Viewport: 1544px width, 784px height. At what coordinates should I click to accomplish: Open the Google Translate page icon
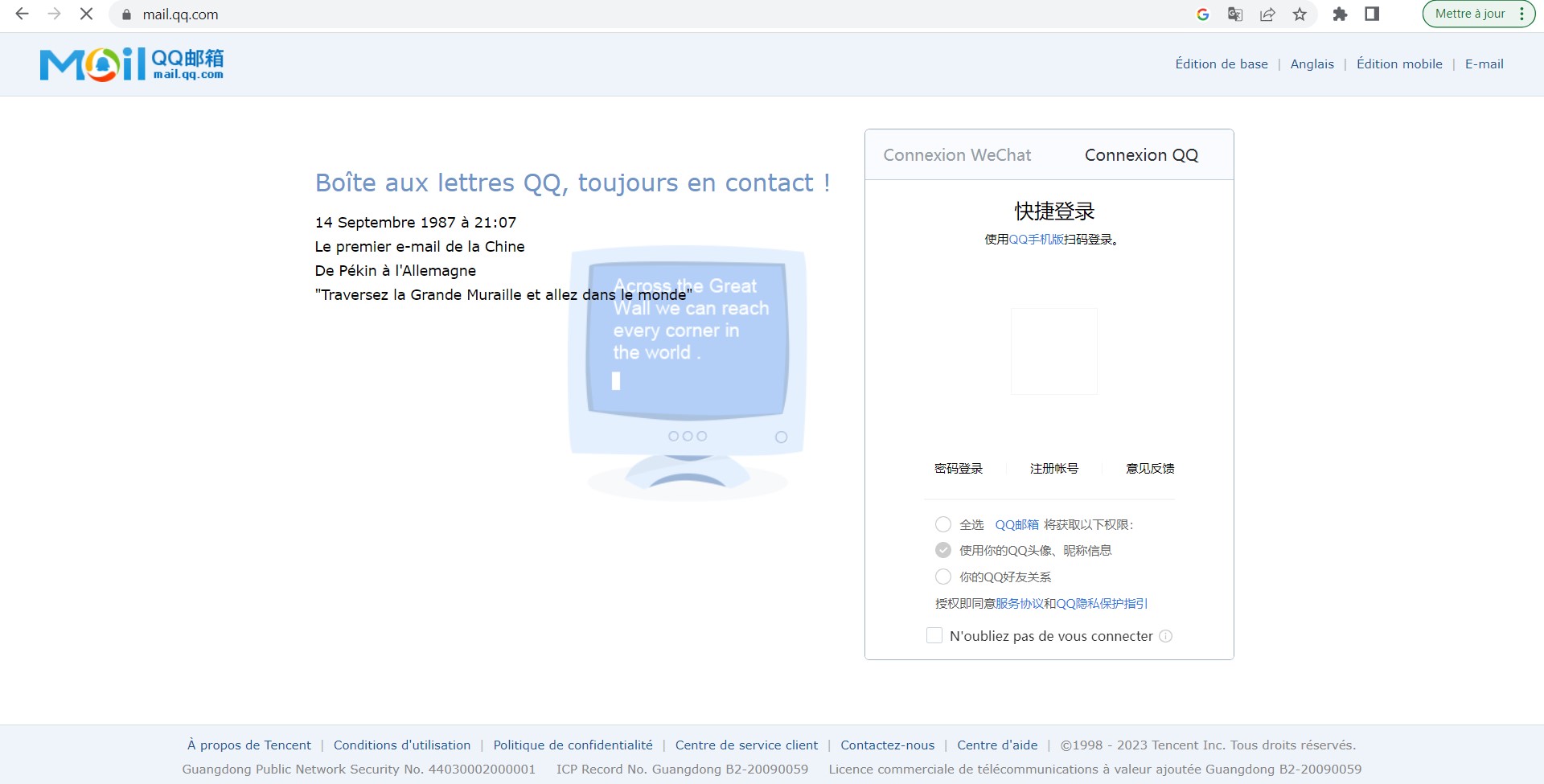(1235, 14)
